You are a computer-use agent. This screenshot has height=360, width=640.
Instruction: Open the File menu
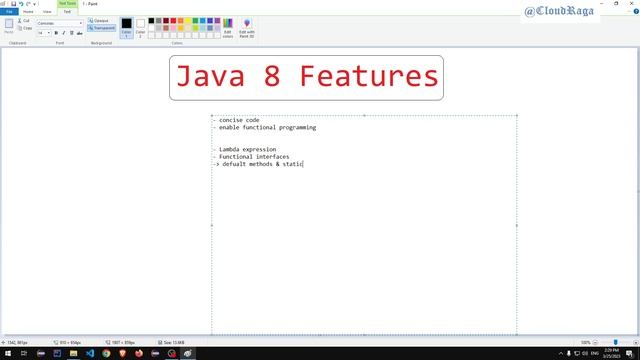9,12
